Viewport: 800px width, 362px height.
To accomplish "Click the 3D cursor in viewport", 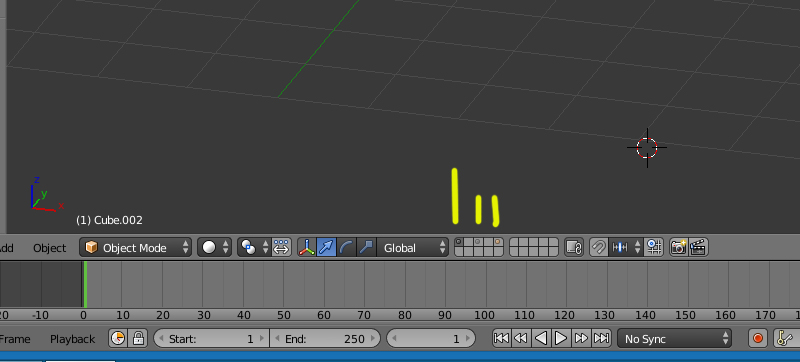I will point(647,148).
